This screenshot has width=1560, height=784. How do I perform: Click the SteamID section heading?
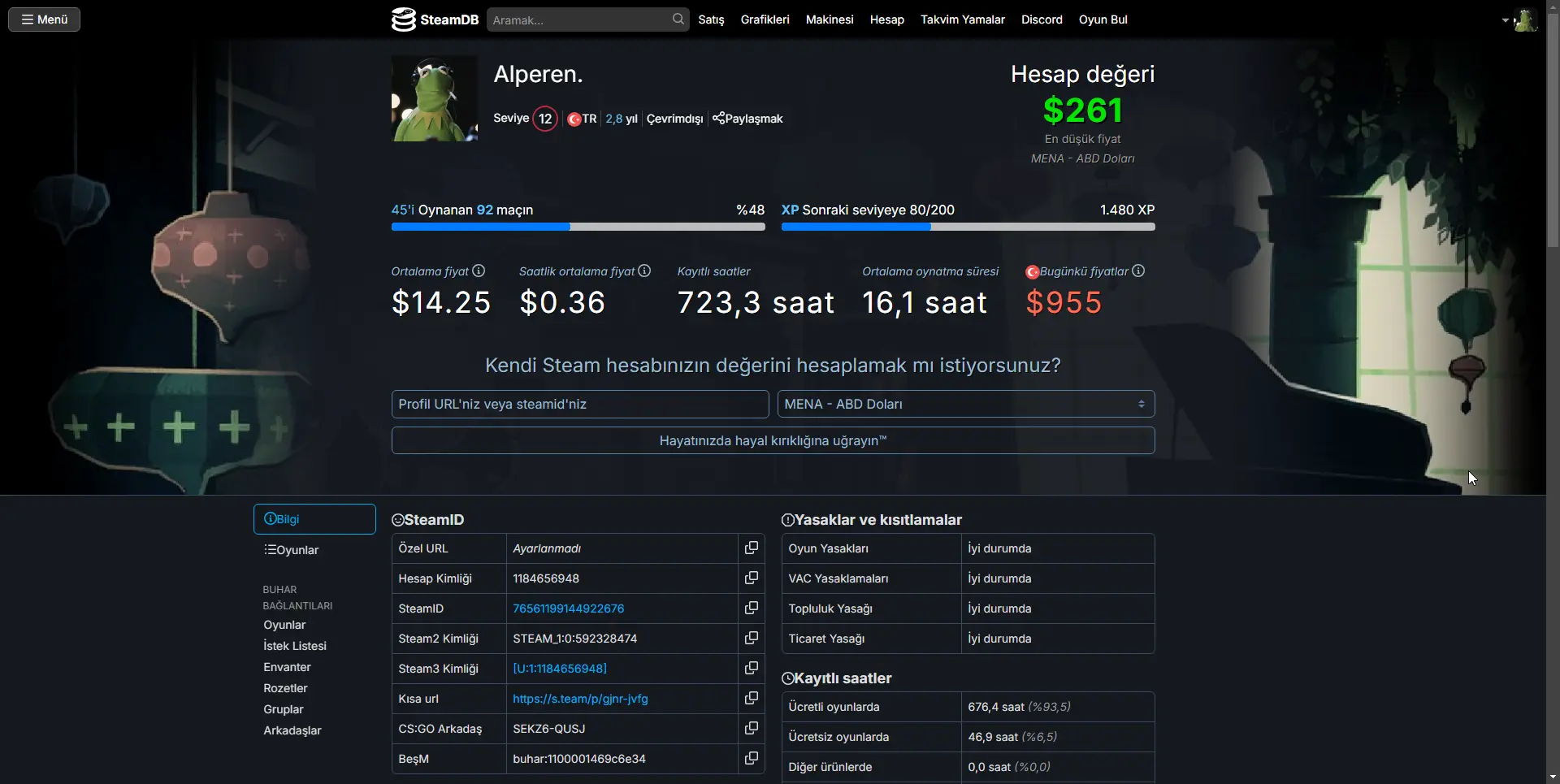428,520
